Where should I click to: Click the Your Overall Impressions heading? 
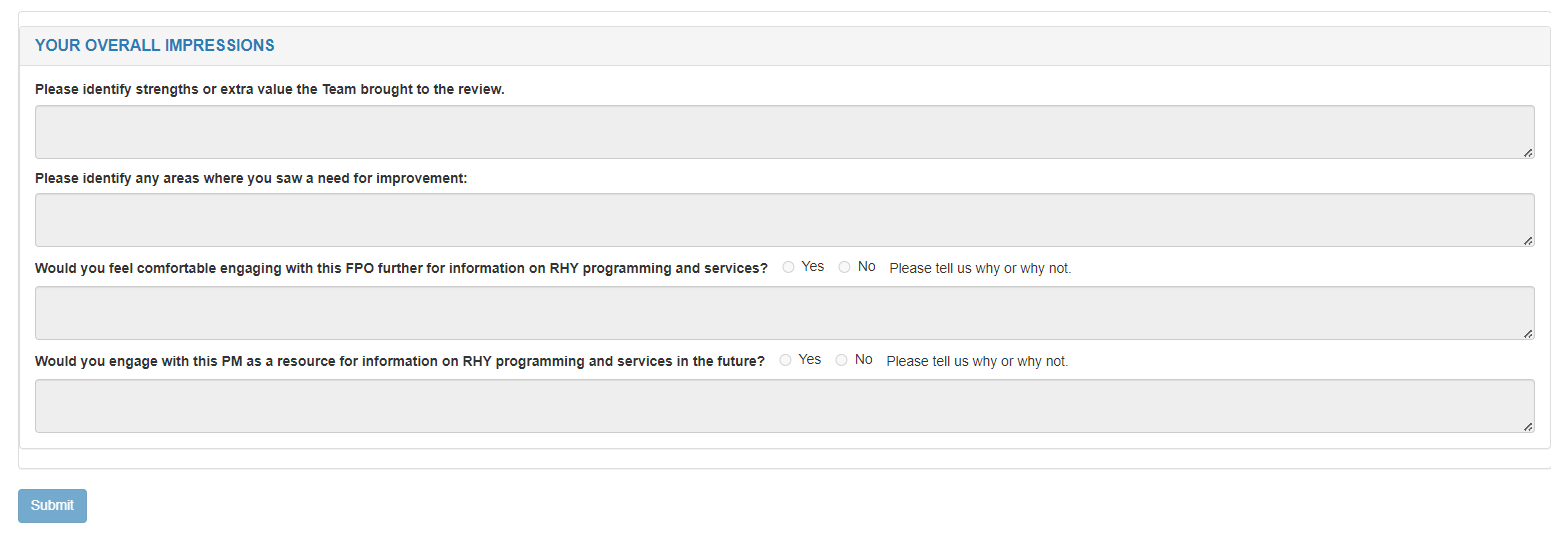click(155, 45)
